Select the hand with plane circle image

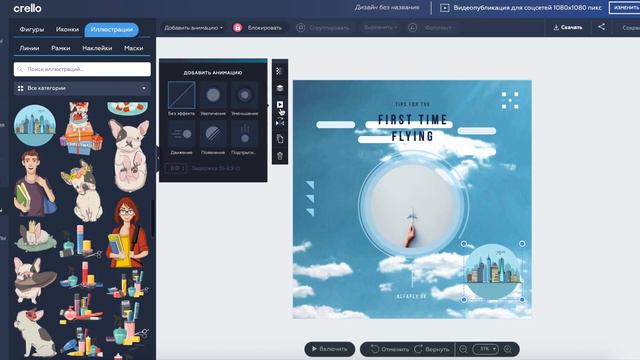pyautogui.click(x=413, y=206)
